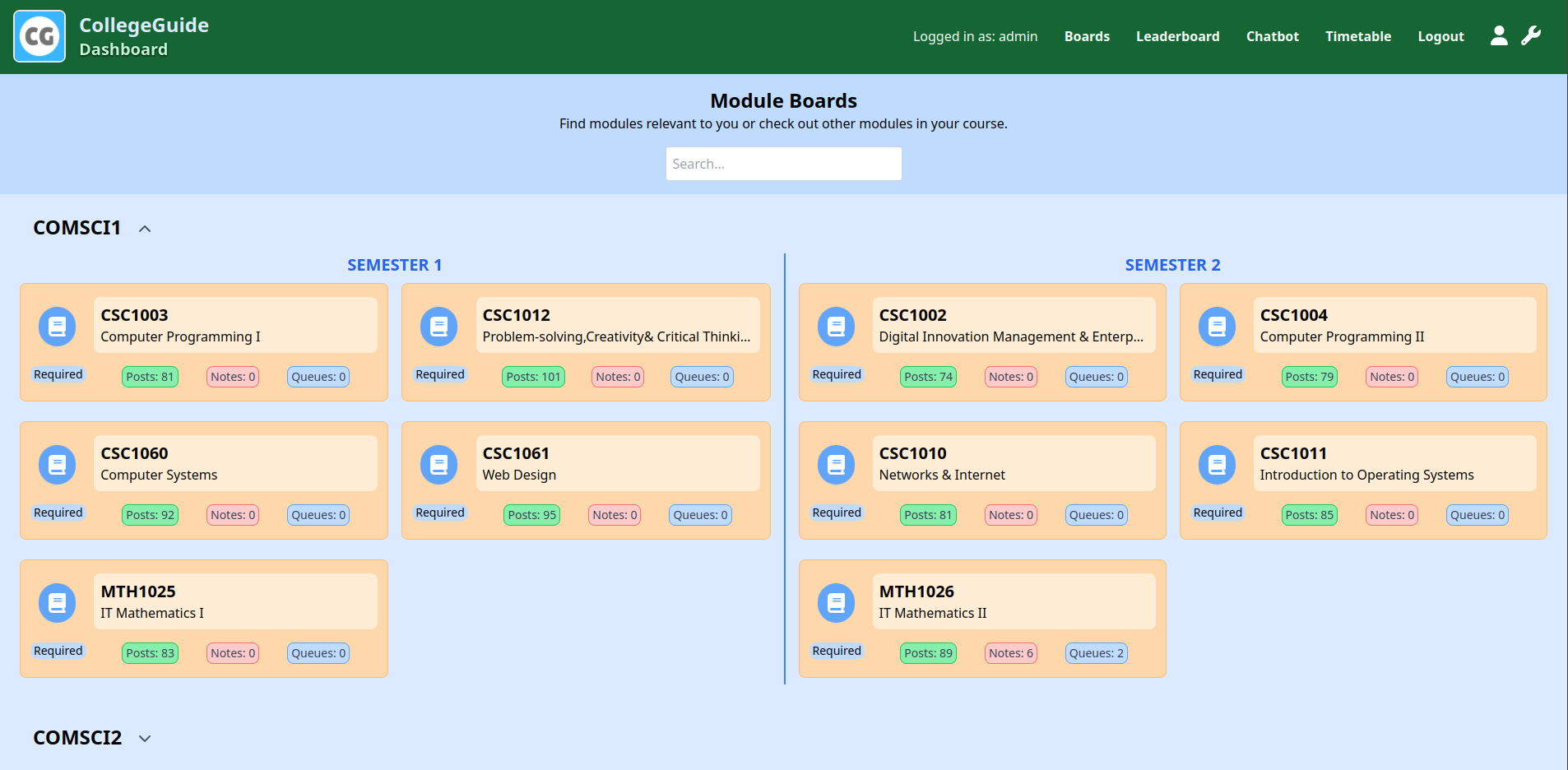Focus the module Search field
The height and width of the screenshot is (770, 1568).
[783, 164]
